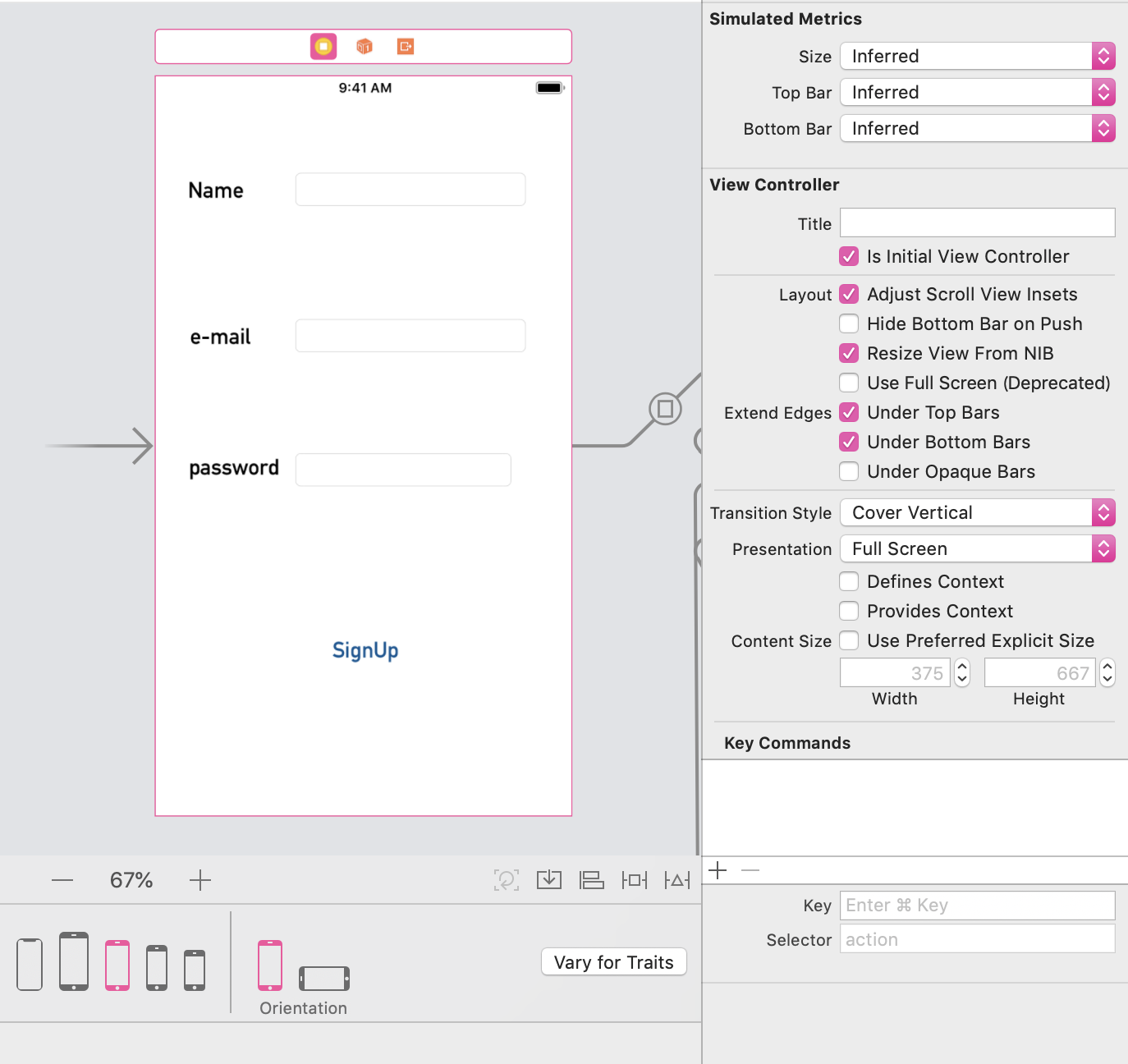The width and height of the screenshot is (1128, 1064).
Task: Open the Embed In Stack tool
Action: pyautogui.click(x=549, y=879)
